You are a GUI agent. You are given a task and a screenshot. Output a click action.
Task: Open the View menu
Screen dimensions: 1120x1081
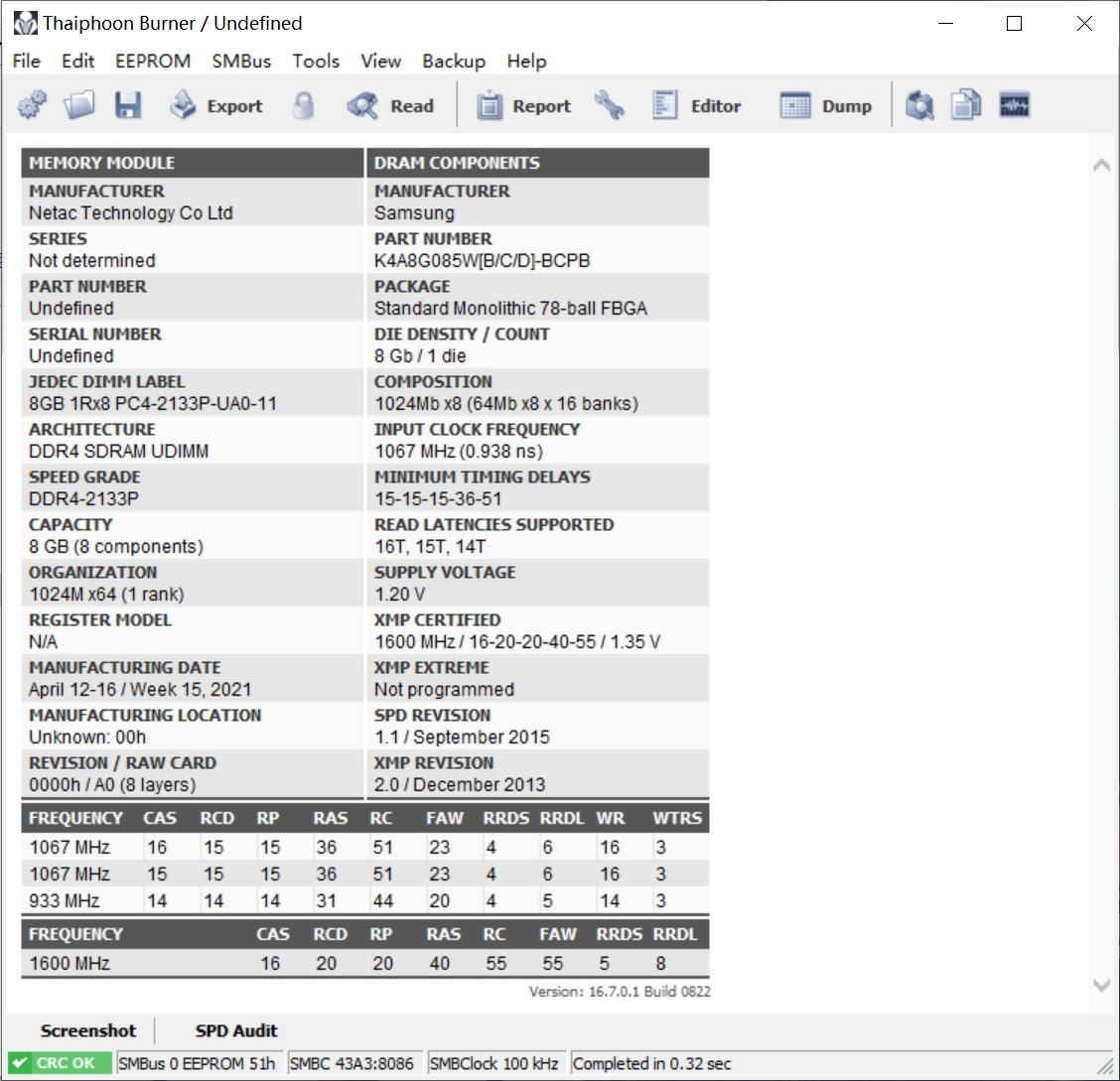click(380, 62)
